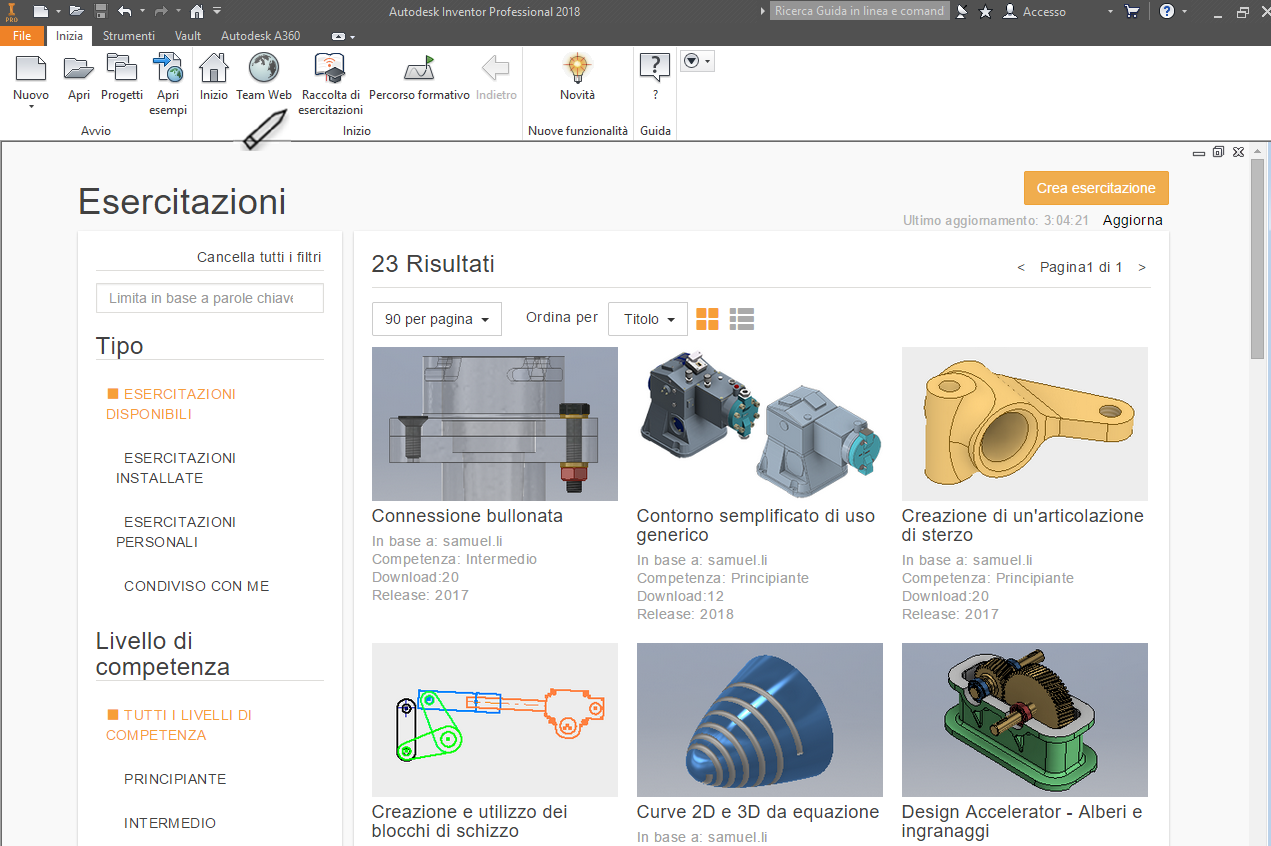The image size is (1271, 846).
Task: Open the Titolo sort dropdown
Action: point(648,319)
